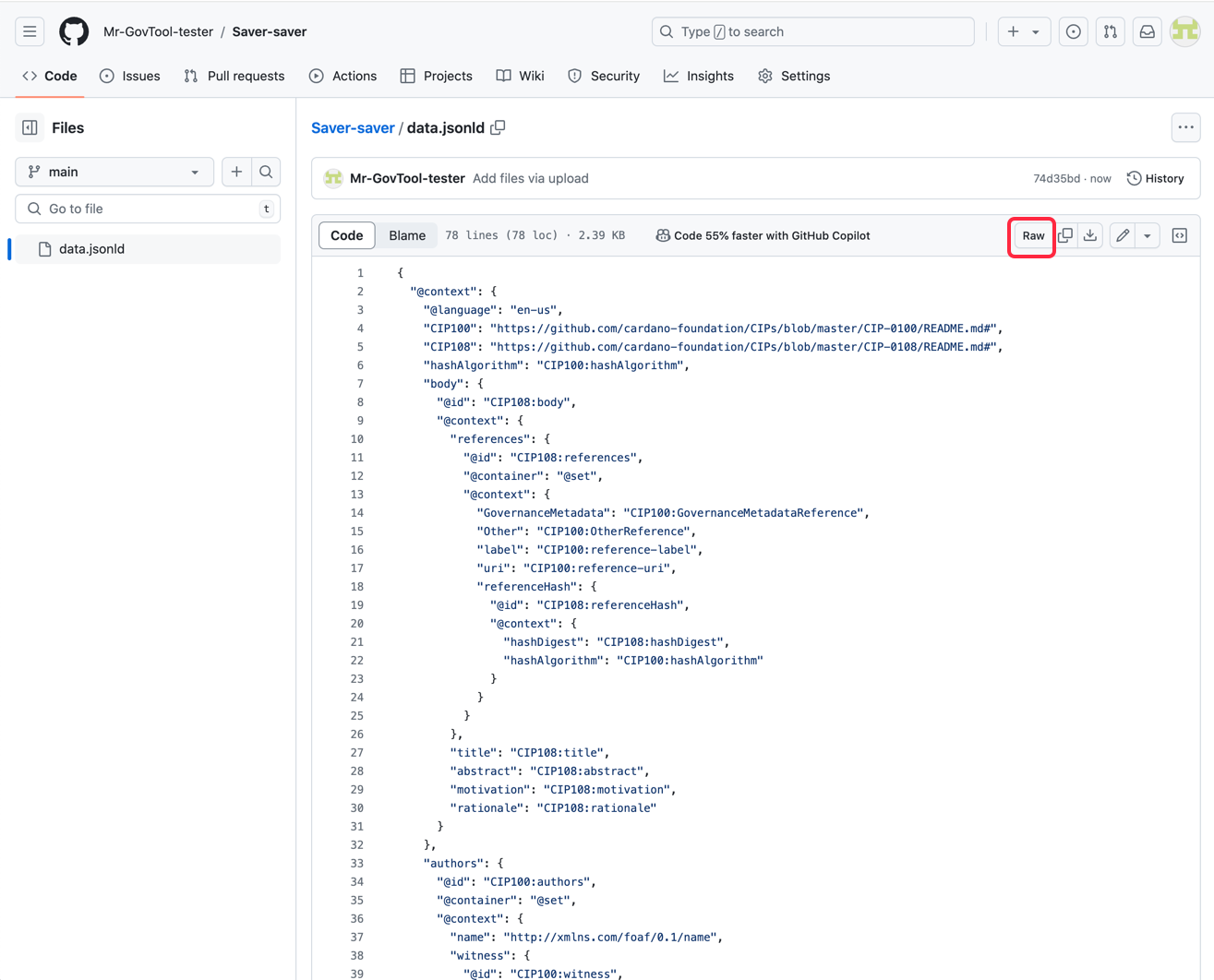Search files in repository icon
This screenshot has height=980, width=1214.
266,172
